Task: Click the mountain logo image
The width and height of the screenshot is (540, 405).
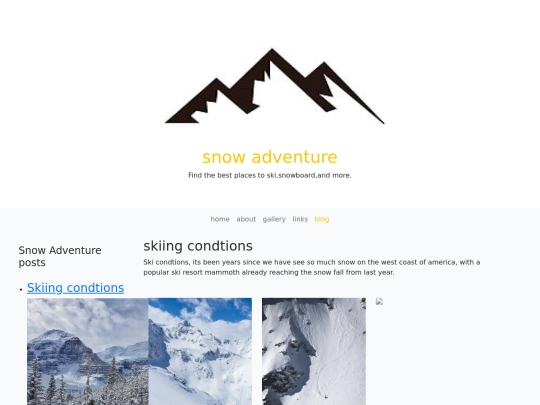Action: click(274, 86)
